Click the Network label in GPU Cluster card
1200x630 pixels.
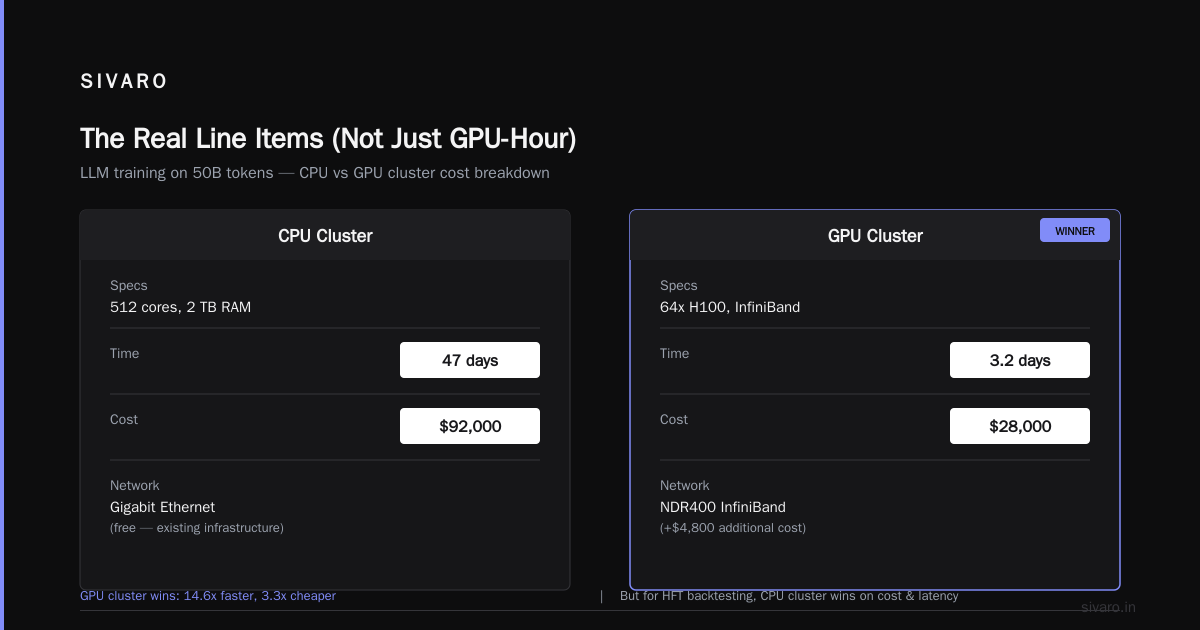pyautogui.click(x=685, y=485)
